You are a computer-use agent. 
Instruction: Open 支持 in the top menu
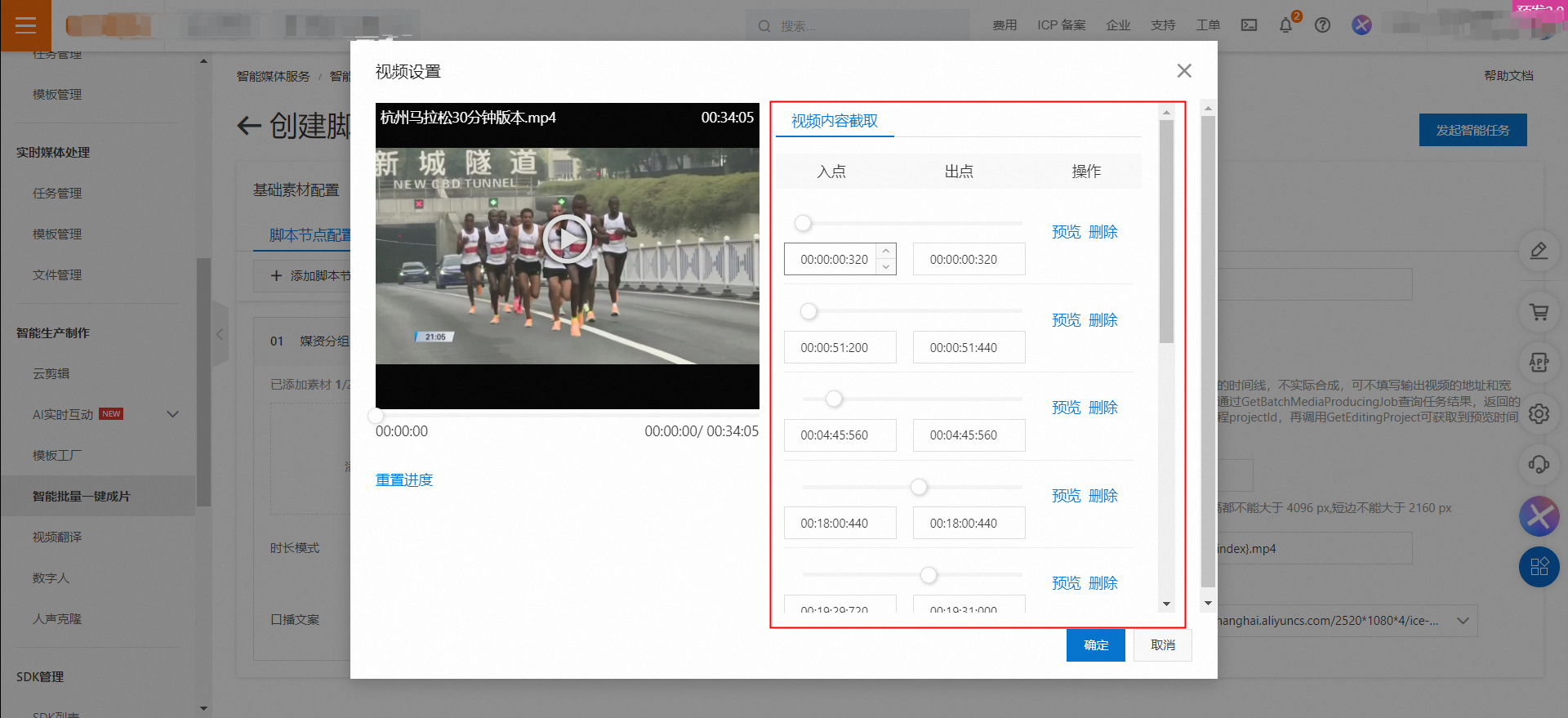pyautogui.click(x=1163, y=25)
